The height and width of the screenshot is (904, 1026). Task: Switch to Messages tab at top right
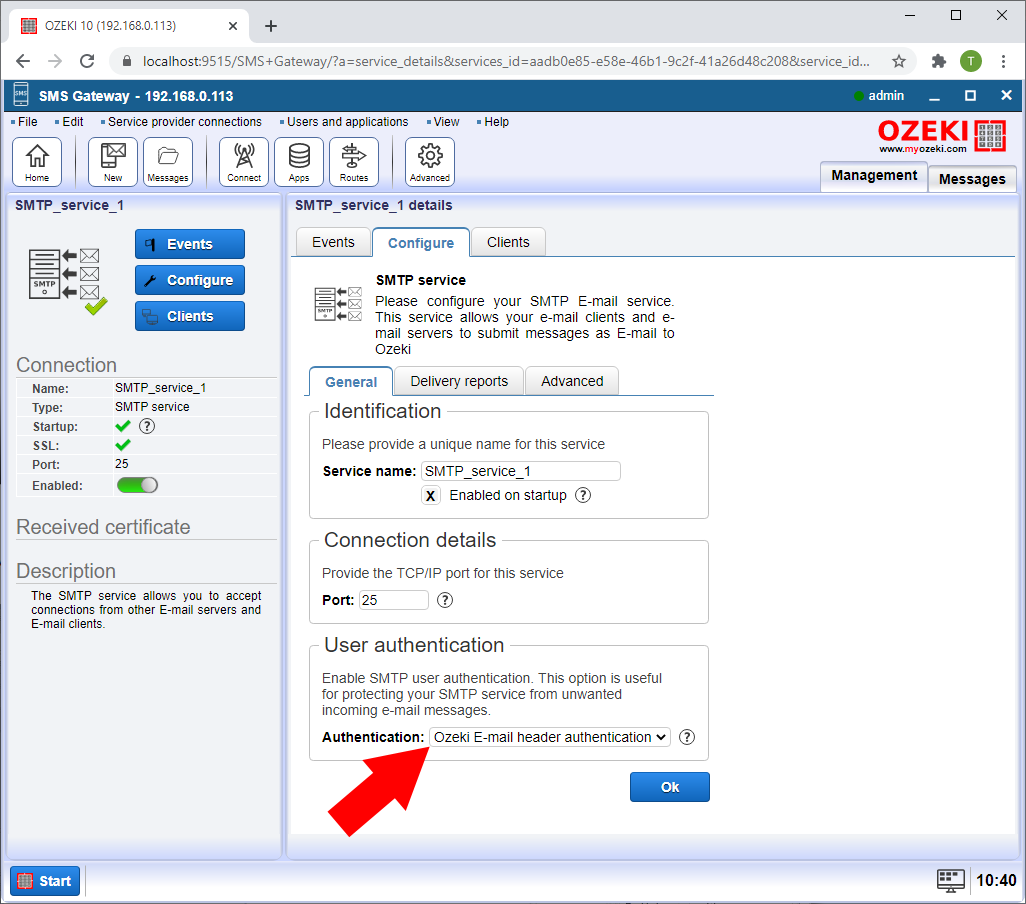972,179
